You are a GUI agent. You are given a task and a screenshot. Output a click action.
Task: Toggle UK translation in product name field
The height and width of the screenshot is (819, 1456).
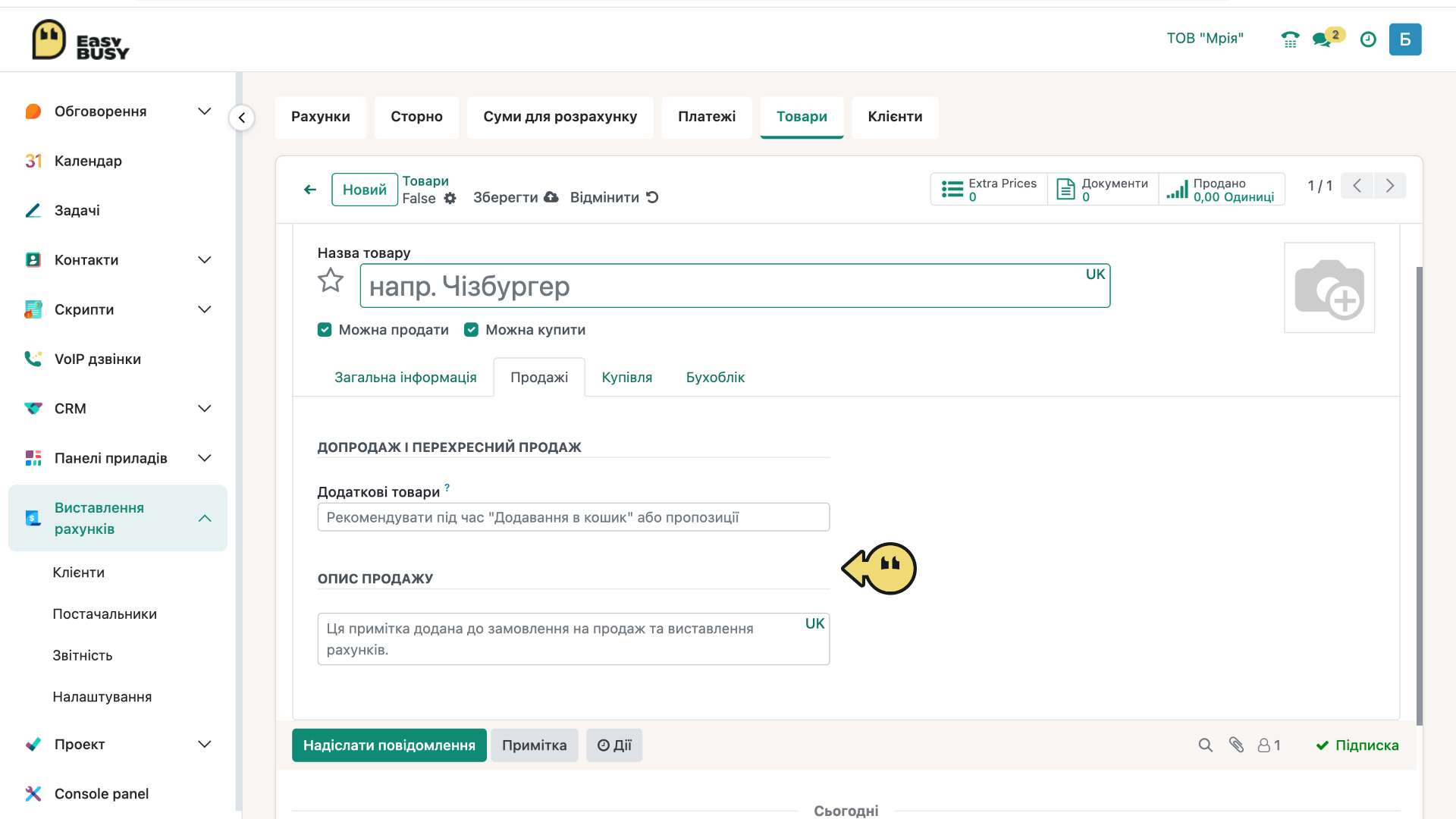pos(1095,275)
